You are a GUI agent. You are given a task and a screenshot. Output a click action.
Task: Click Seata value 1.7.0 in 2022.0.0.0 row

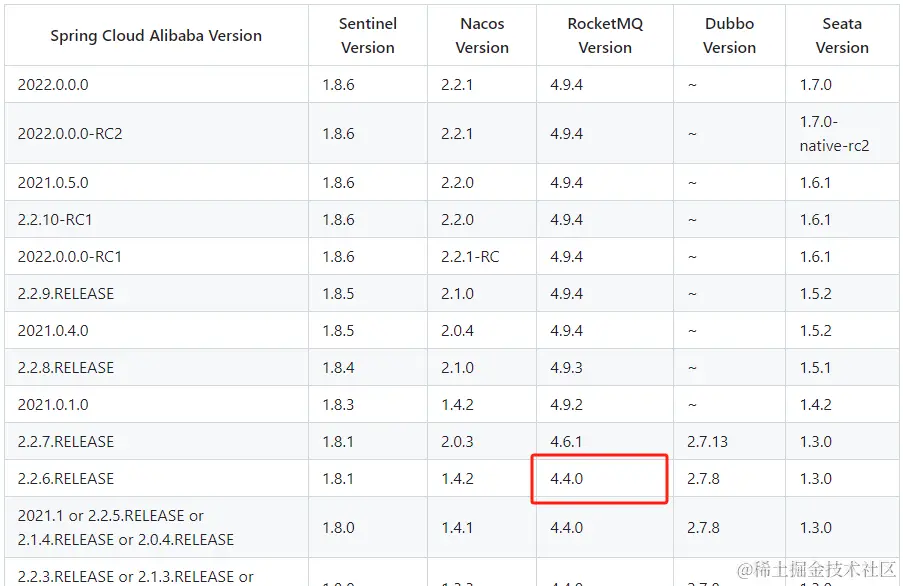click(815, 85)
